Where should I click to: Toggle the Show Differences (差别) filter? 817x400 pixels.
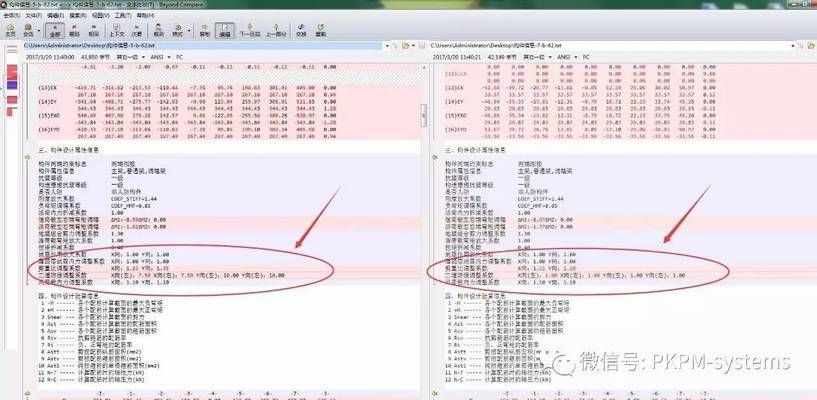click(x=75, y=30)
